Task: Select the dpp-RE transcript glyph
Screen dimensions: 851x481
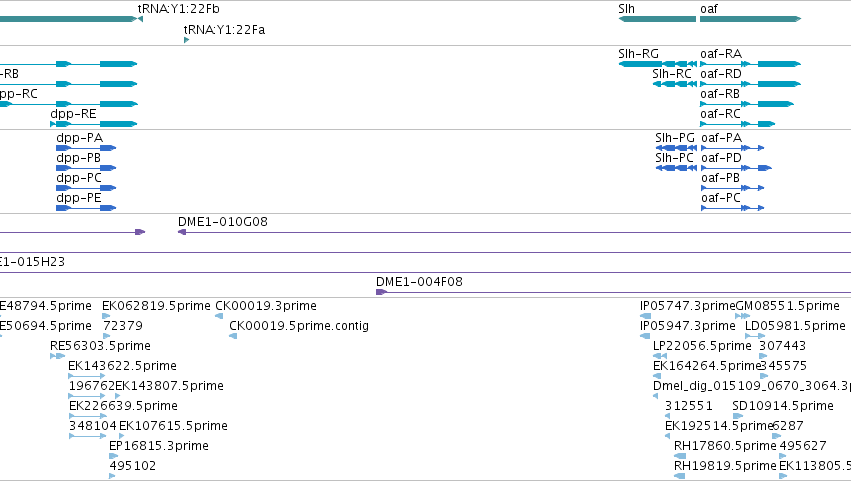Action: pos(93,124)
